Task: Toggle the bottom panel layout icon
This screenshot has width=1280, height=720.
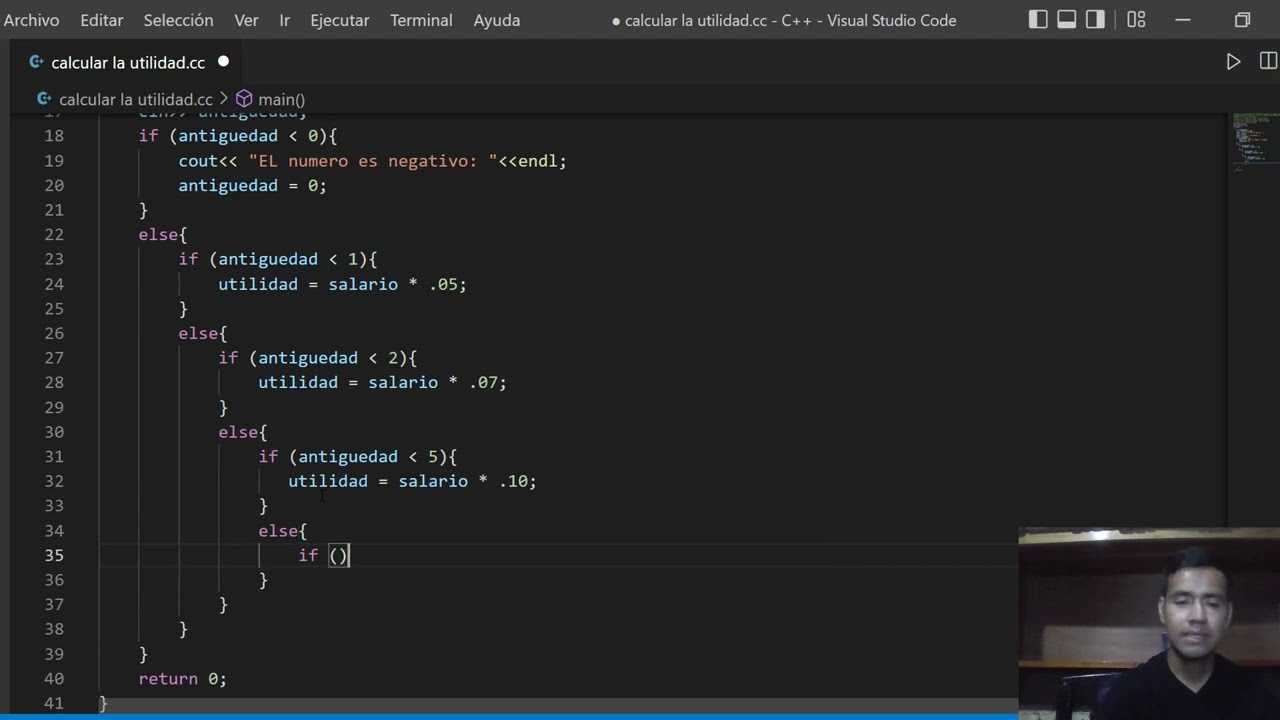Action: click(1067, 20)
